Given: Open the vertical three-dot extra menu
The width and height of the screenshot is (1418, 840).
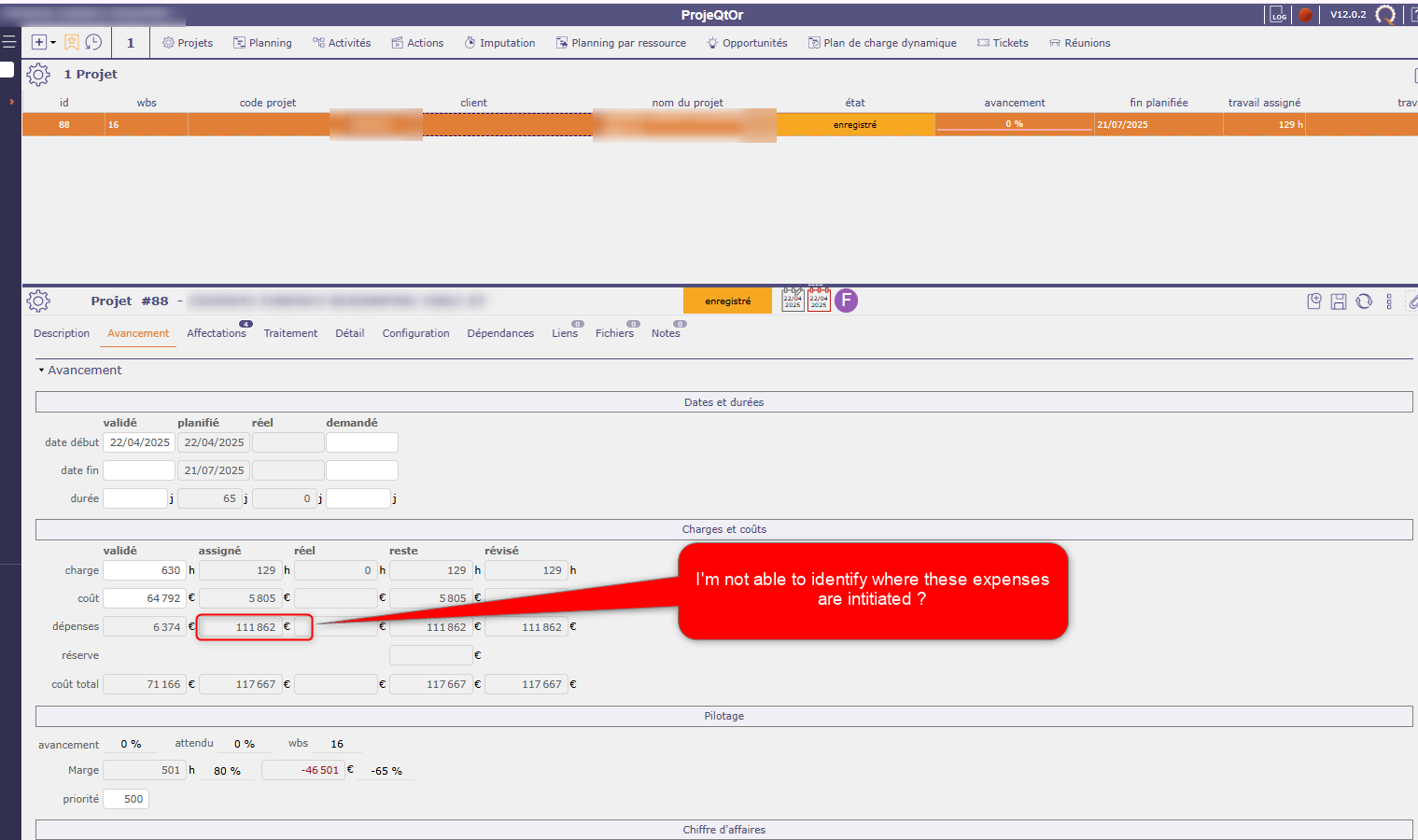Looking at the screenshot, I should pyautogui.click(x=1389, y=301).
